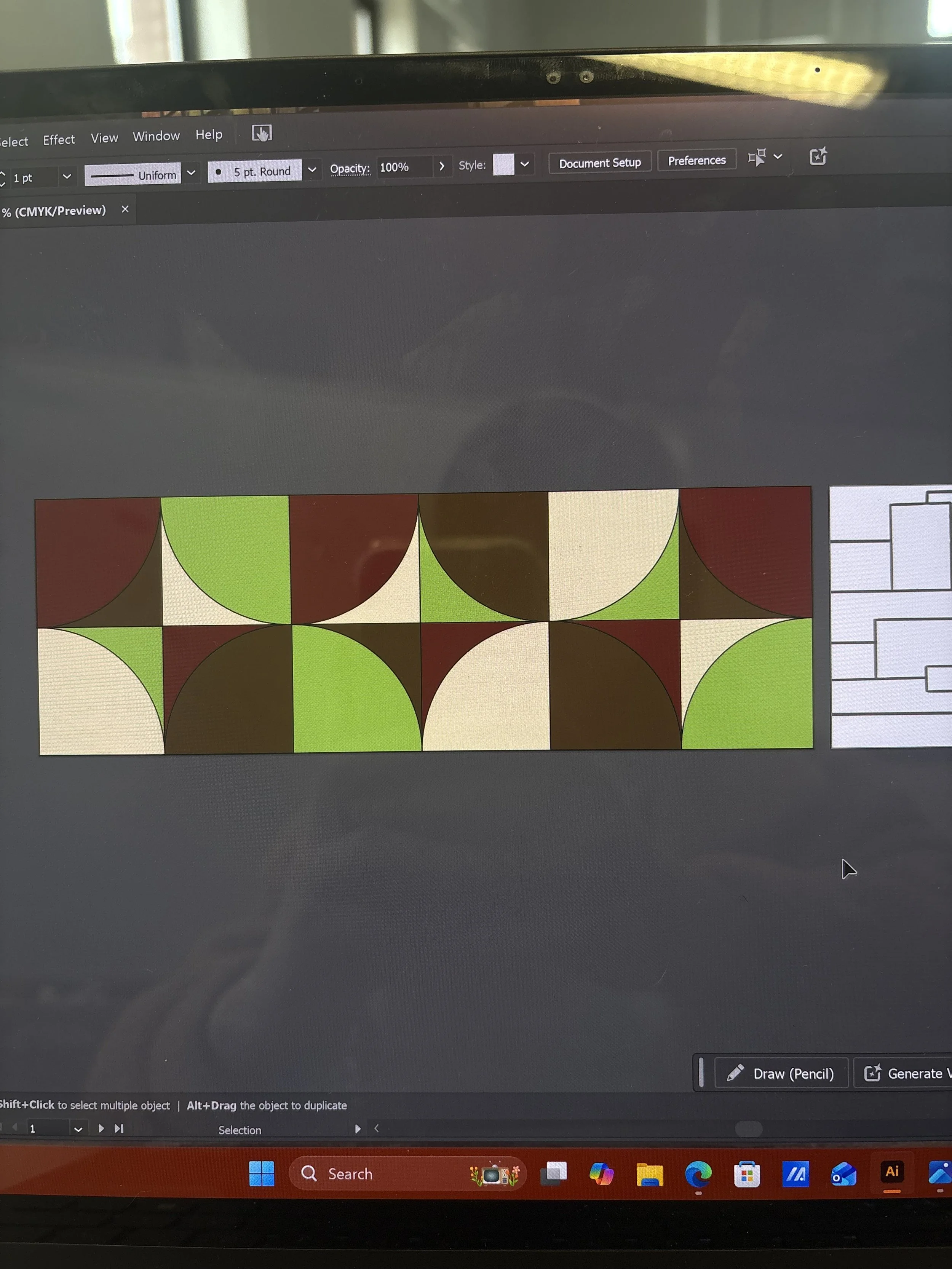Click the graphic Style swatch
The image size is (952, 1269).
pos(503,164)
